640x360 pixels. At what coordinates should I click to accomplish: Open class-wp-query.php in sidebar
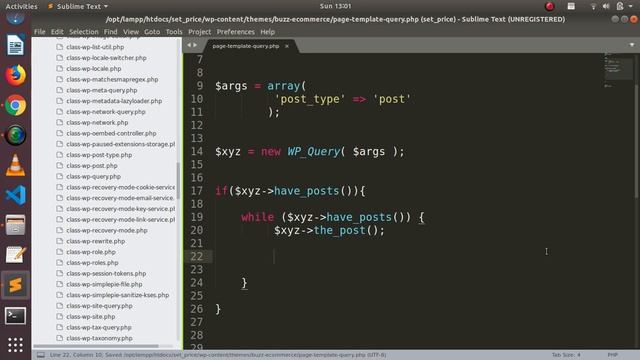(x=93, y=177)
